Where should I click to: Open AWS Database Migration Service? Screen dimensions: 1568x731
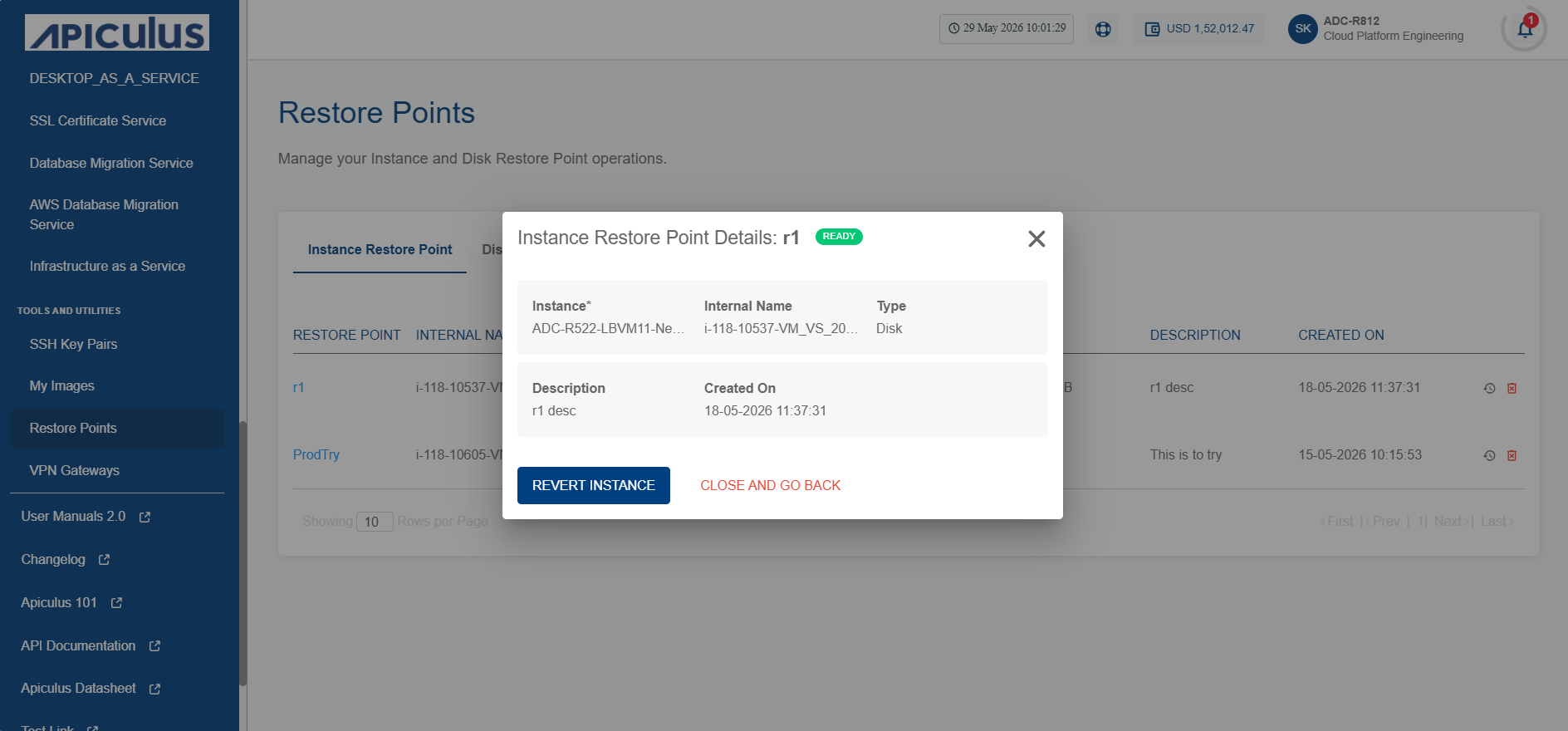coord(104,214)
